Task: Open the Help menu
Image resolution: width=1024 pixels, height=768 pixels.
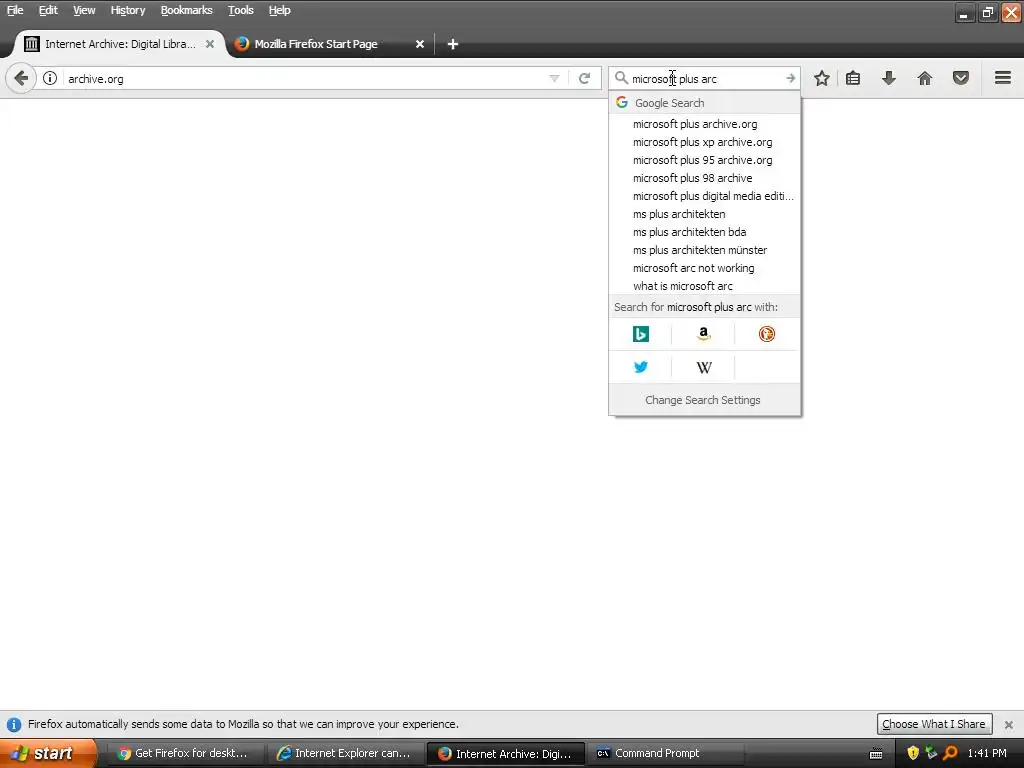Action: pos(280,10)
